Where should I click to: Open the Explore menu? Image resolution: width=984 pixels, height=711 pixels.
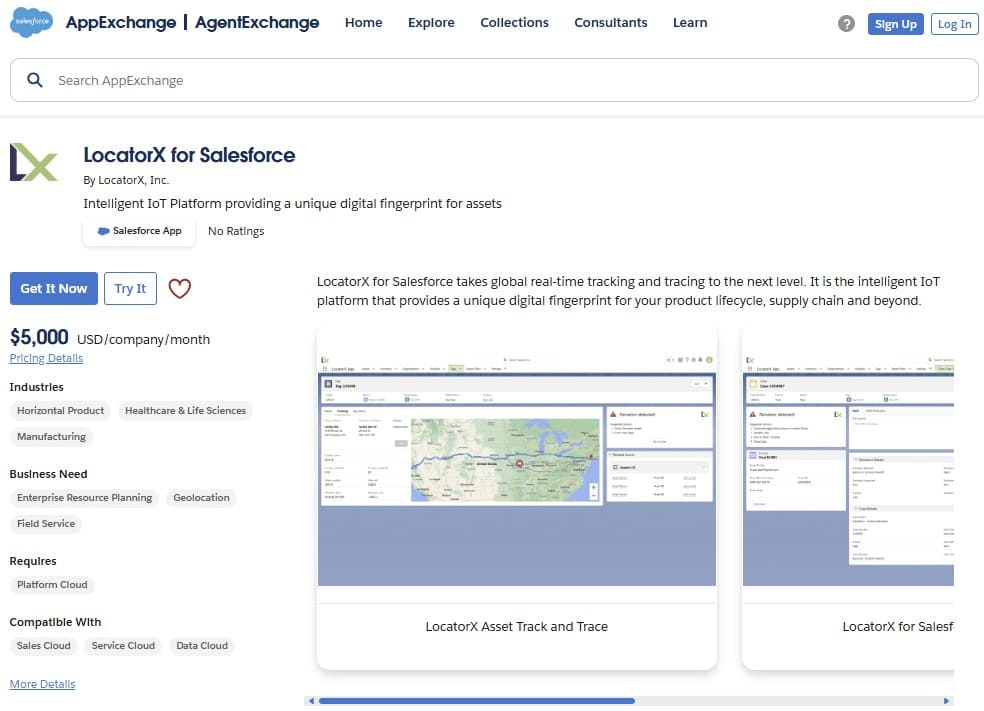pyautogui.click(x=431, y=23)
